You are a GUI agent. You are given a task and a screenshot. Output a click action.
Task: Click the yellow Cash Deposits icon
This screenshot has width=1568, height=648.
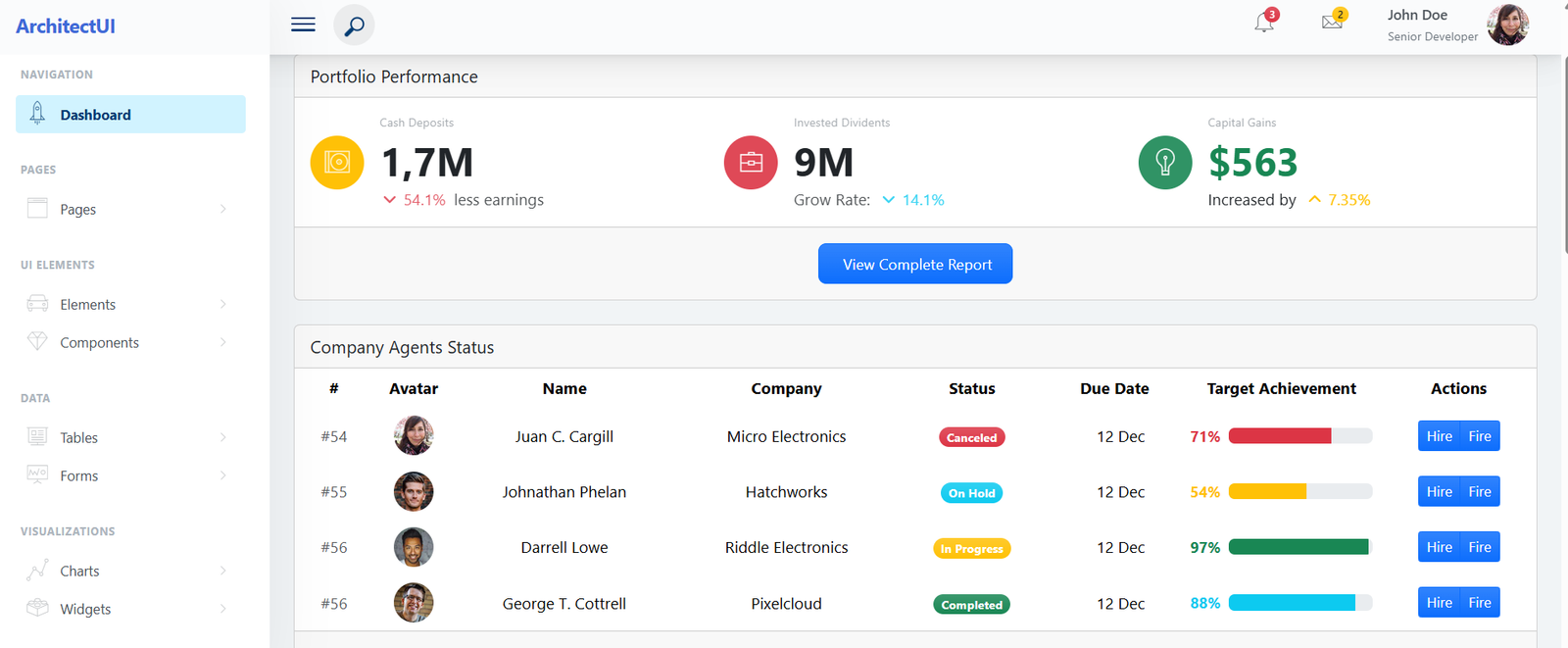point(337,163)
